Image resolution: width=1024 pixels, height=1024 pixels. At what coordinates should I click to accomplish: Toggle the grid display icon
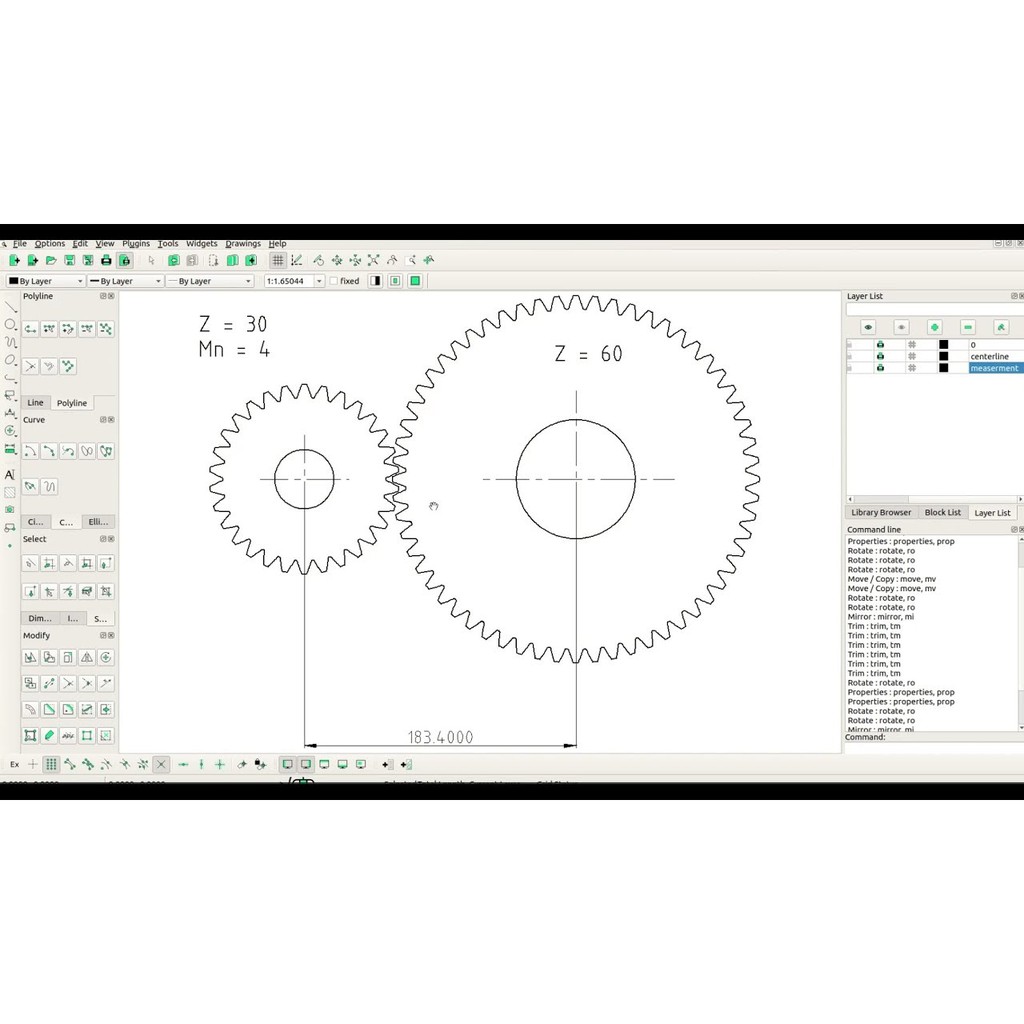pyautogui.click(x=278, y=261)
